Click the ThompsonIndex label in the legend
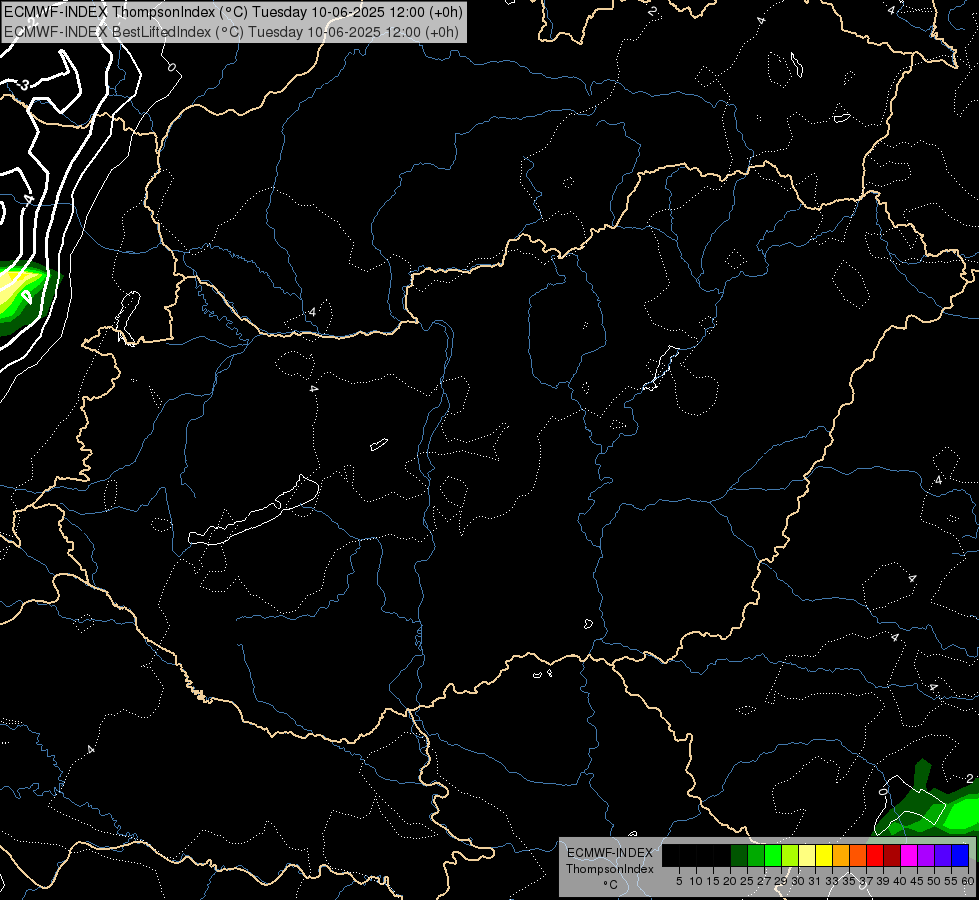This screenshot has height=900, width=979. (x=610, y=869)
